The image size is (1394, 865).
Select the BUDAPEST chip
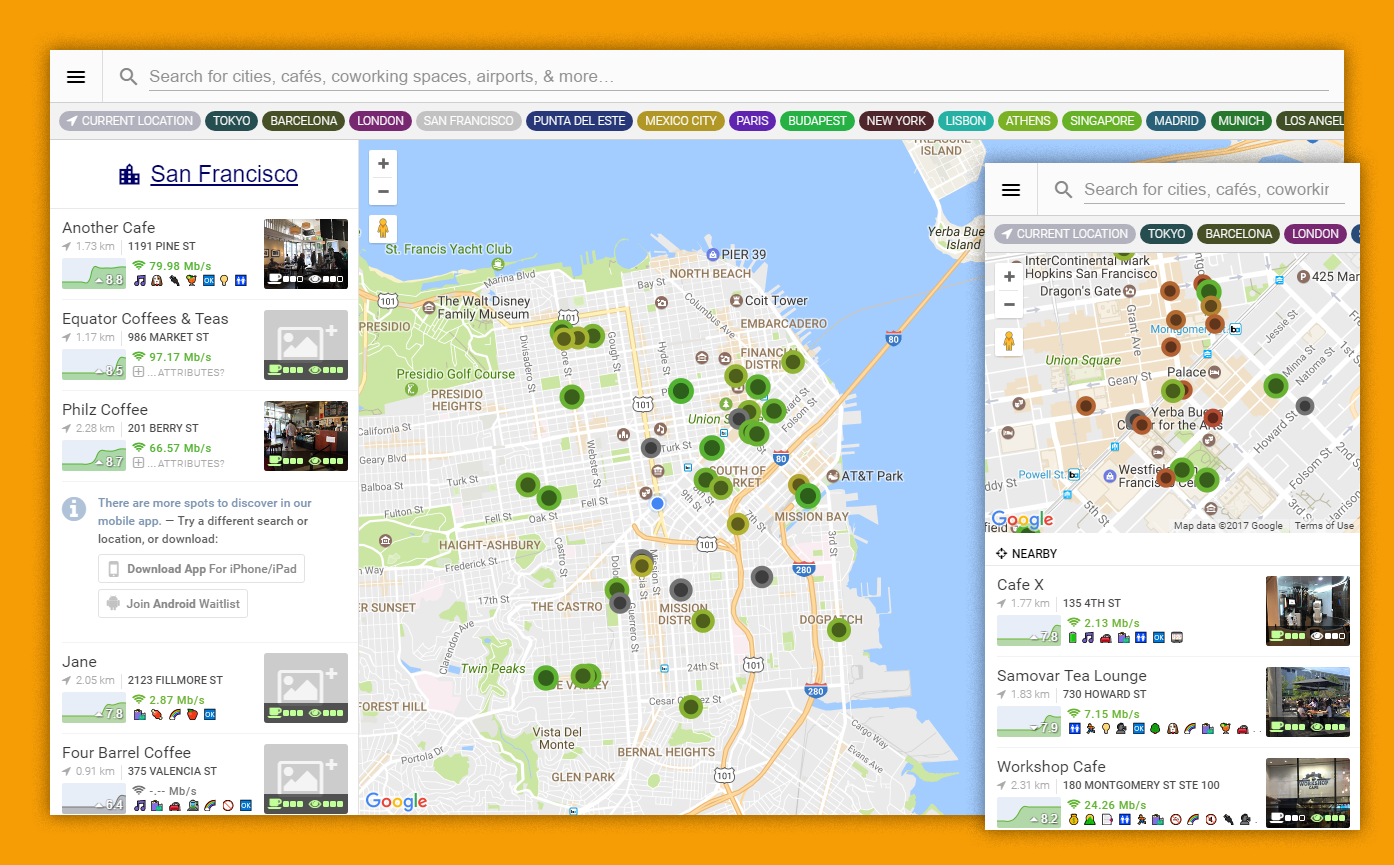tap(817, 121)
